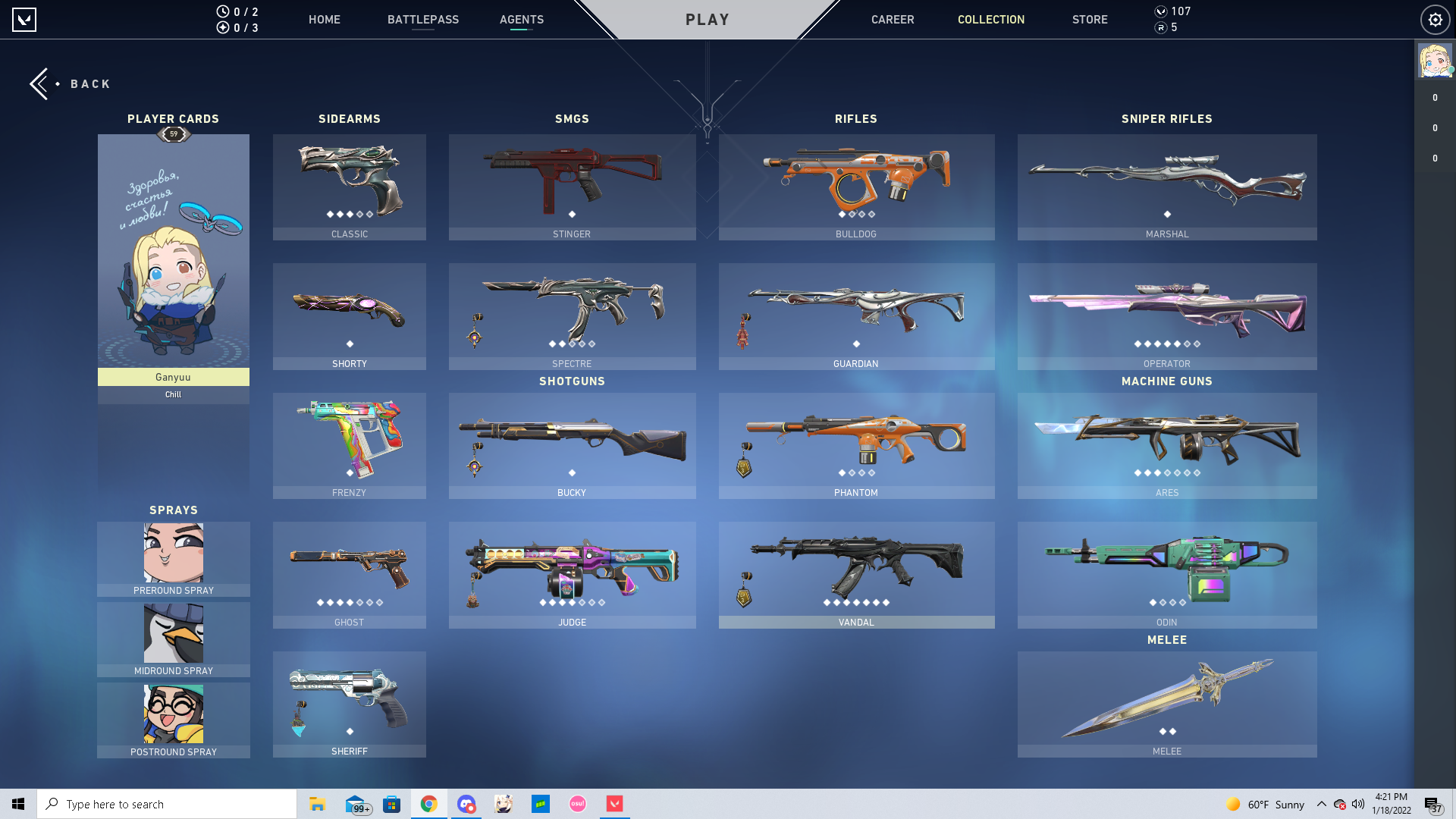Select the Postround Spray slot
1456x819 pixels.
click(174, 720)
